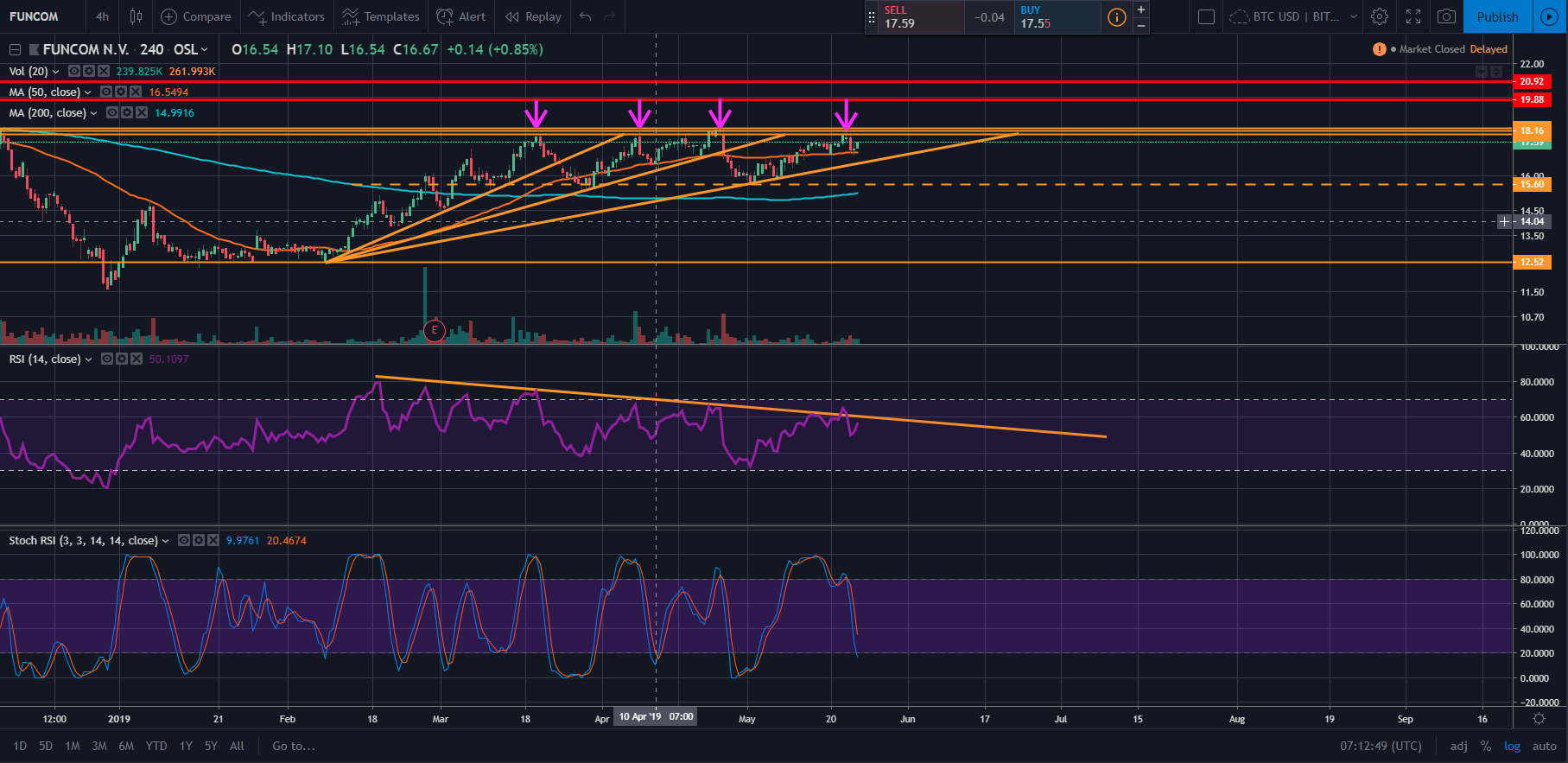
Task: Click the SELL 17.59 button
Action: click(921, 17)
